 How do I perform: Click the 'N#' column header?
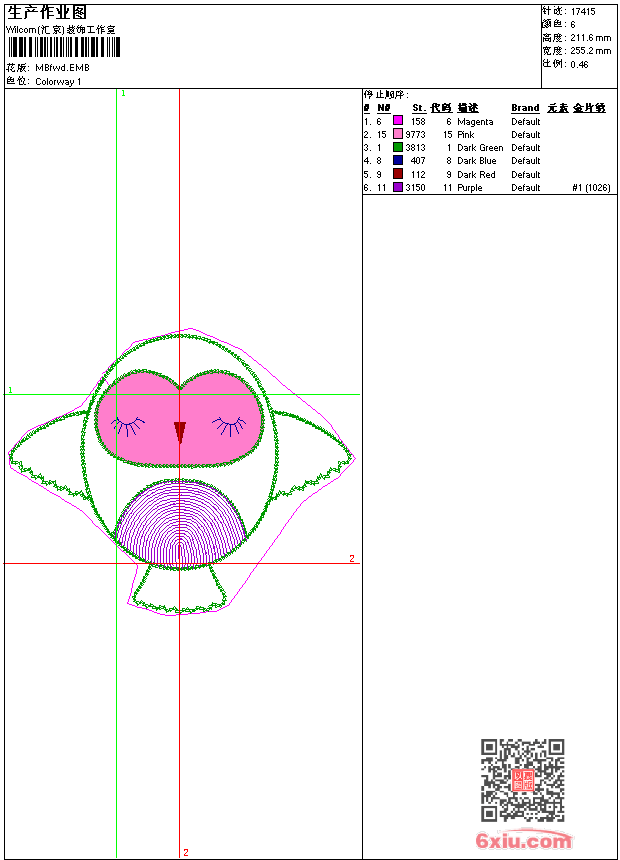[x=384, y=108]
